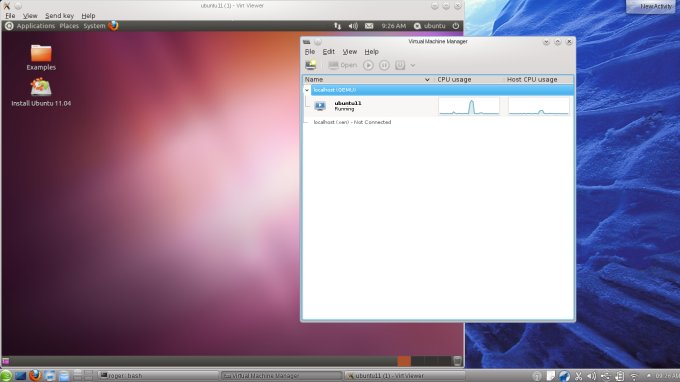Click the Ubuntu network connection indicator
Image resolution: width=680 pixels, height=382 pixels.
point(337,26)
